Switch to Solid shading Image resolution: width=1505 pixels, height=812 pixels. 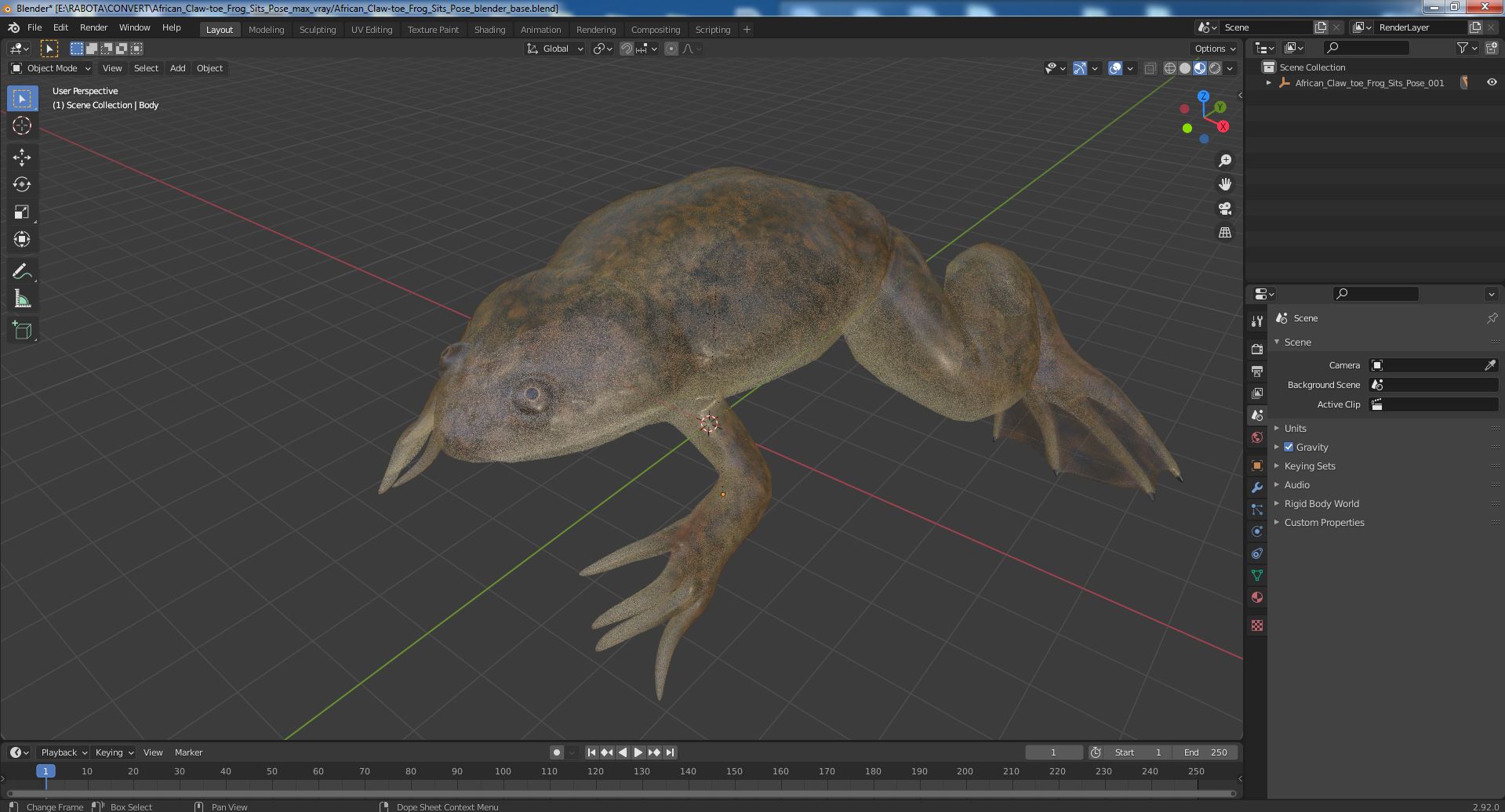[x=1185, y=68]
